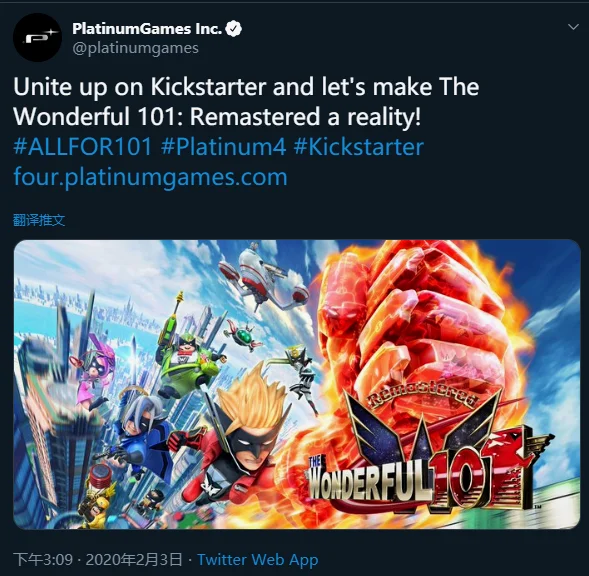Open PlatinumGames Inc. display name link
Screen dimensions: 589x576
[147, 29]
